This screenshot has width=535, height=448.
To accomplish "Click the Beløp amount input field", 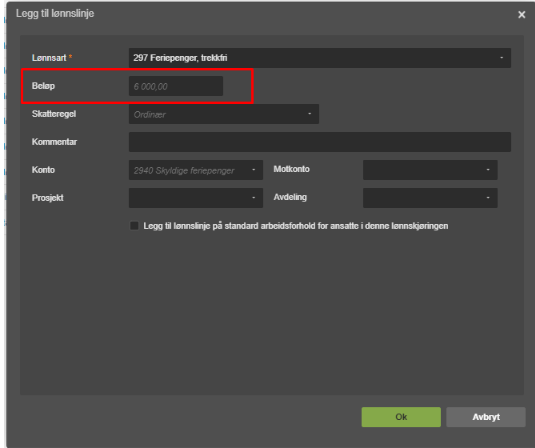I will (x=176, y=86).
